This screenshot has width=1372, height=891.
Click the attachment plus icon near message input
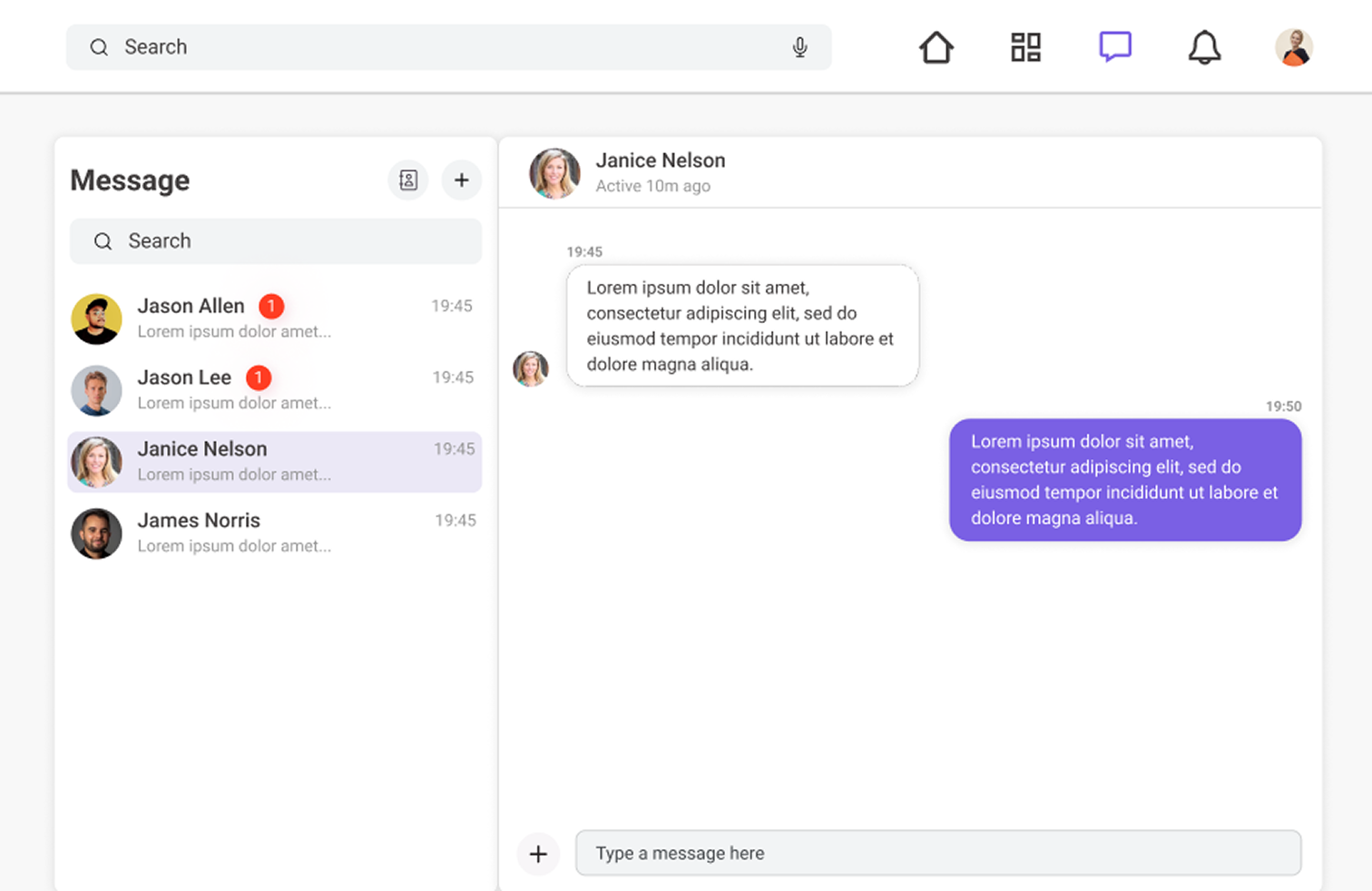coord(538,853)
